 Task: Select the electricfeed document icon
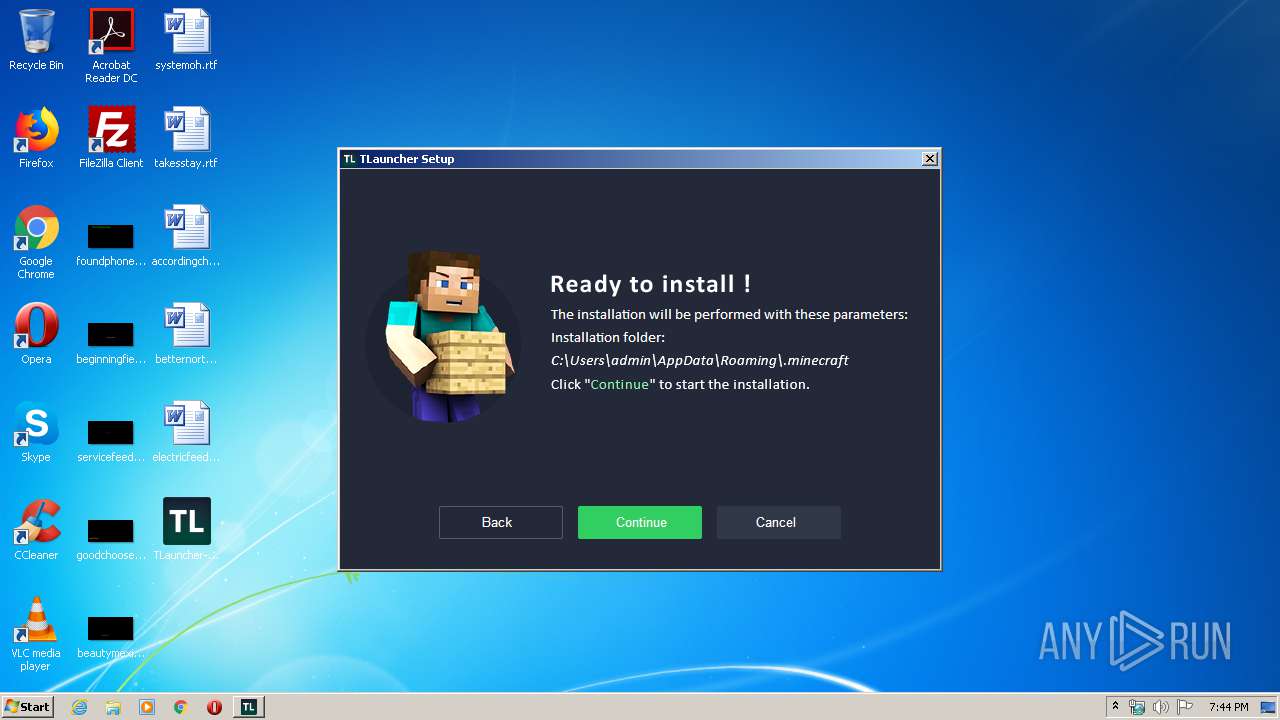point(186,432)
